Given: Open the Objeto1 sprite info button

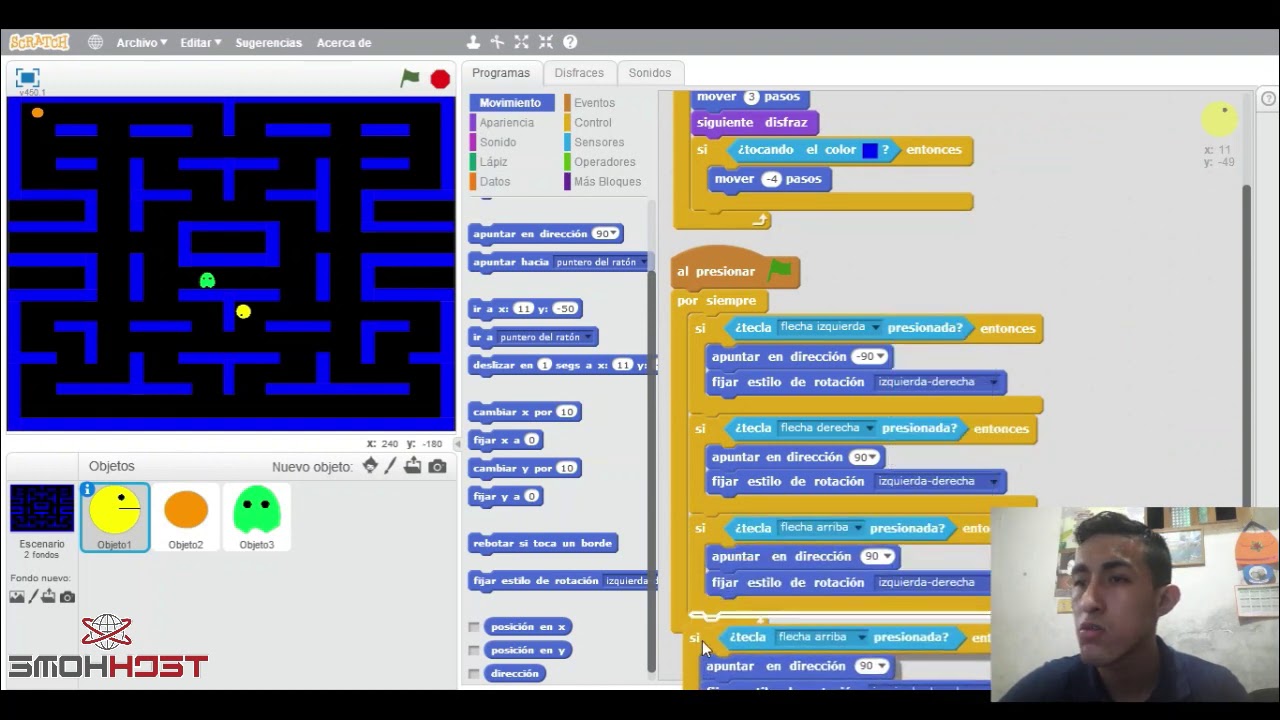Looking at the screenshot, I should point(88,490).
